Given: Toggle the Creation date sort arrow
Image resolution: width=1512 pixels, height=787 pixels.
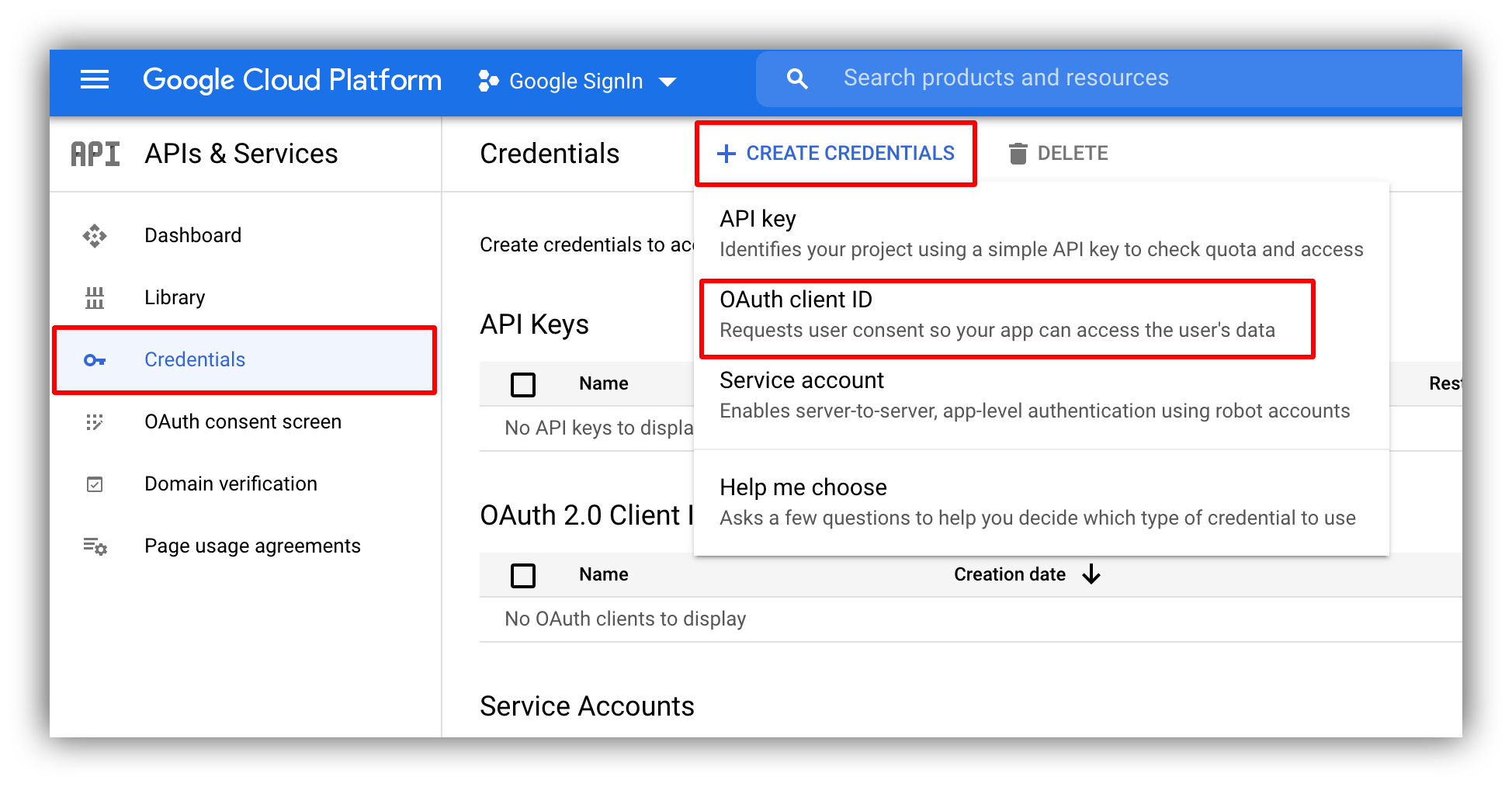Looking at the screenshot, I should 1091,574.
